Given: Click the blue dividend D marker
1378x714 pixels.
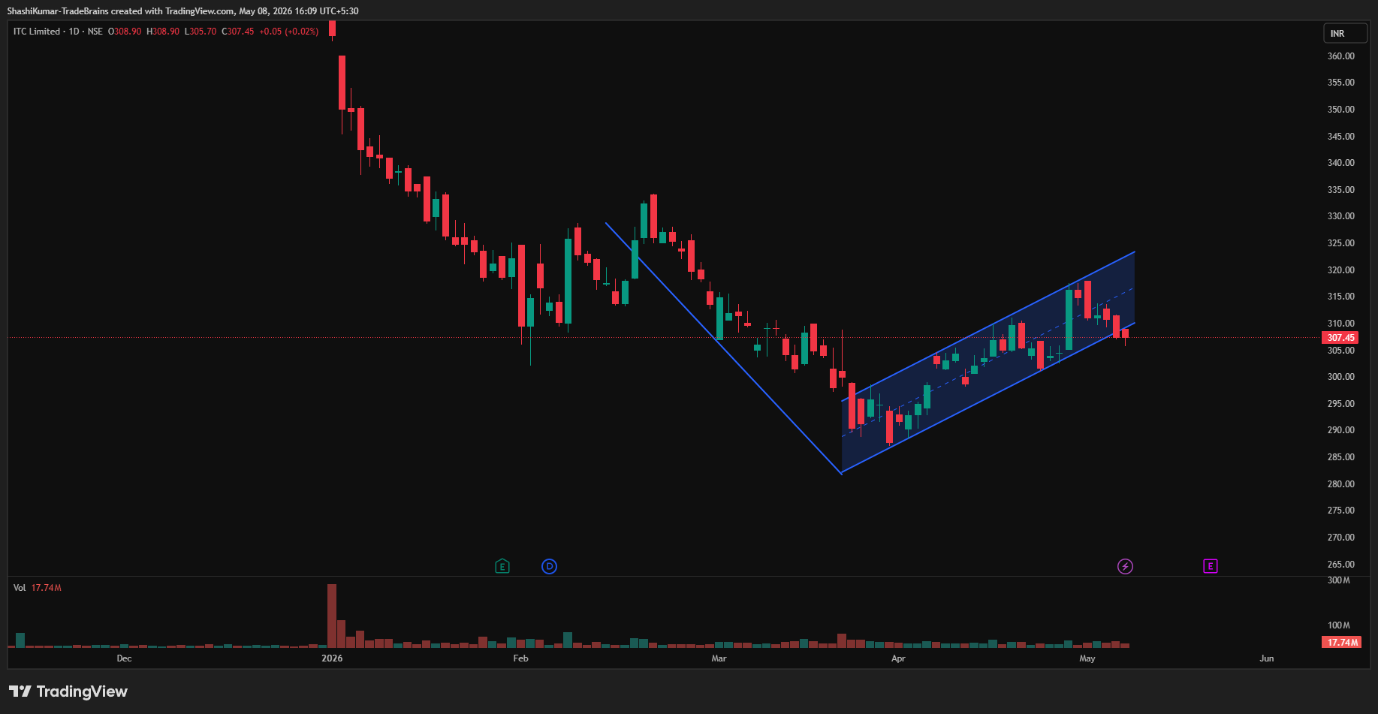Looking at the screenshot, I should (x=549, y=567).
